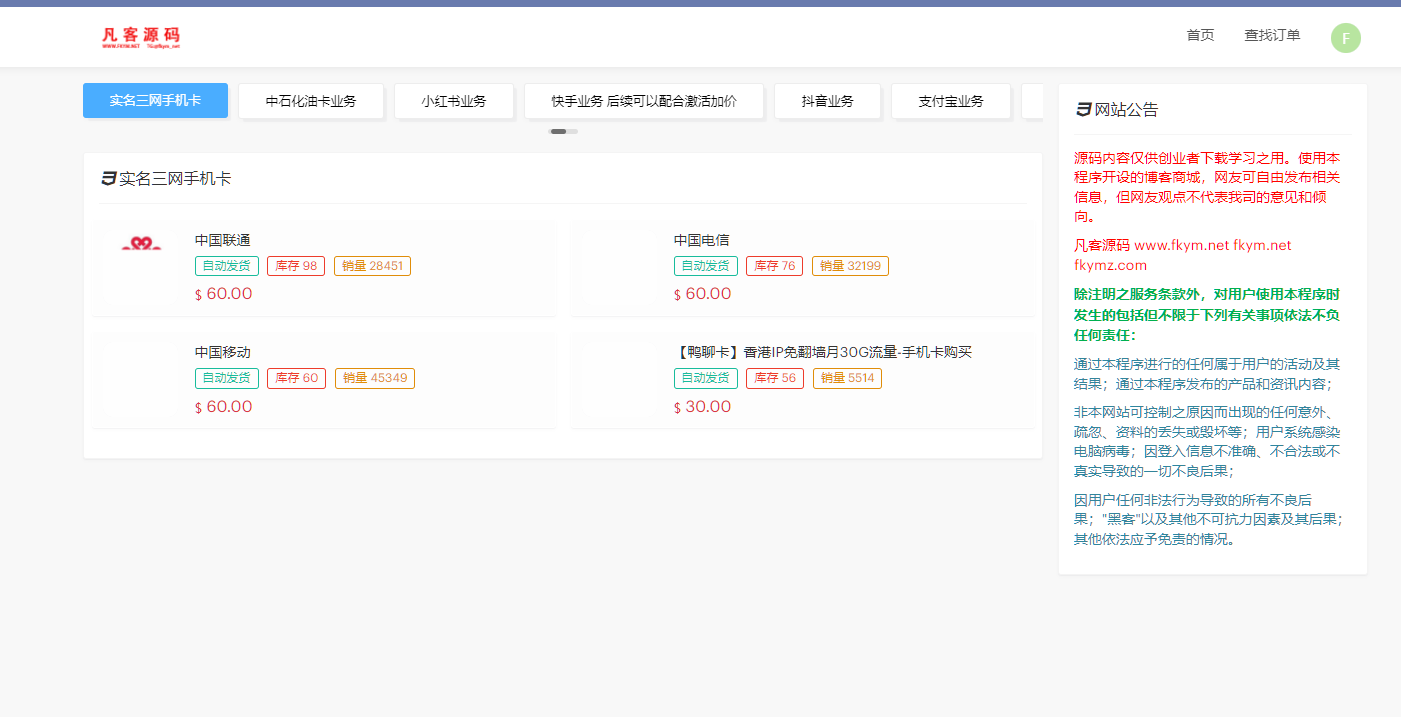The image size is (1401, 717).
Task: Click the category tabs horizontal scroll indicator
Action: (x=564, y=131)
